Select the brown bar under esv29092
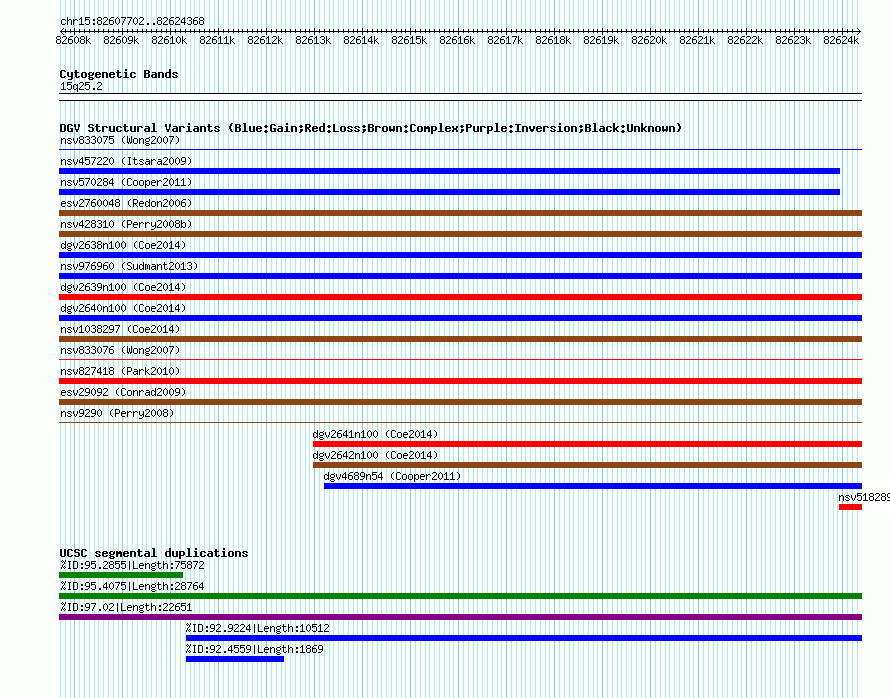This screenshot has height=698, width=890. (460, 402)
